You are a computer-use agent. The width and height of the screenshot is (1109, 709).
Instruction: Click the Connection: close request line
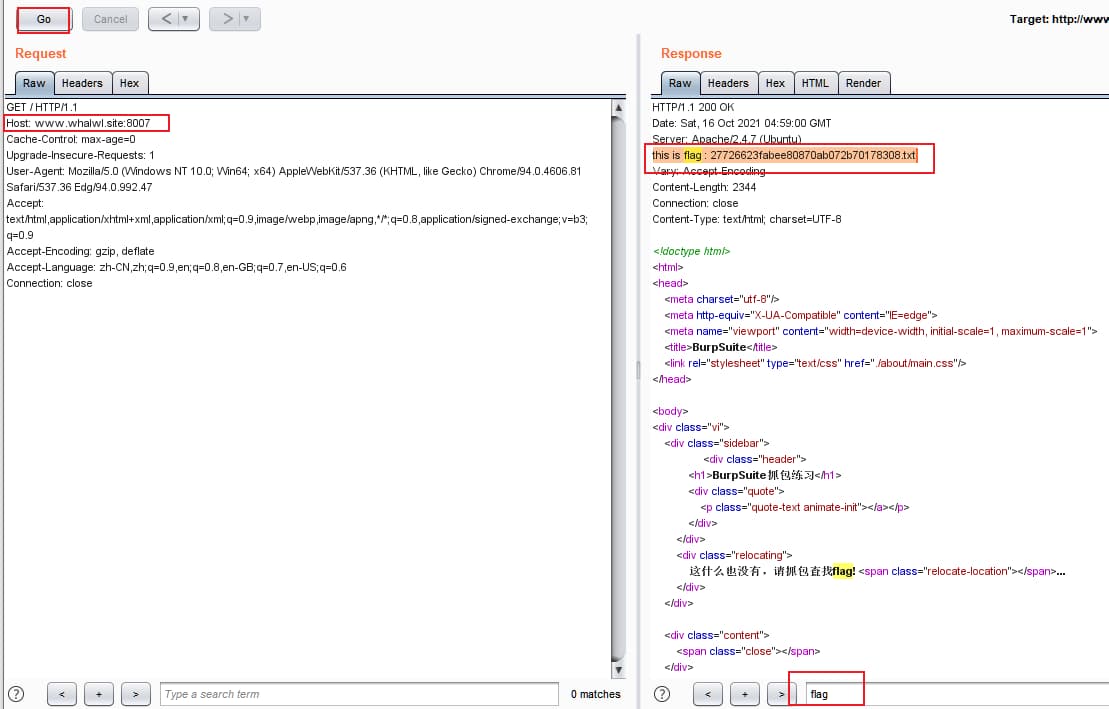click(x=50, y=283)
